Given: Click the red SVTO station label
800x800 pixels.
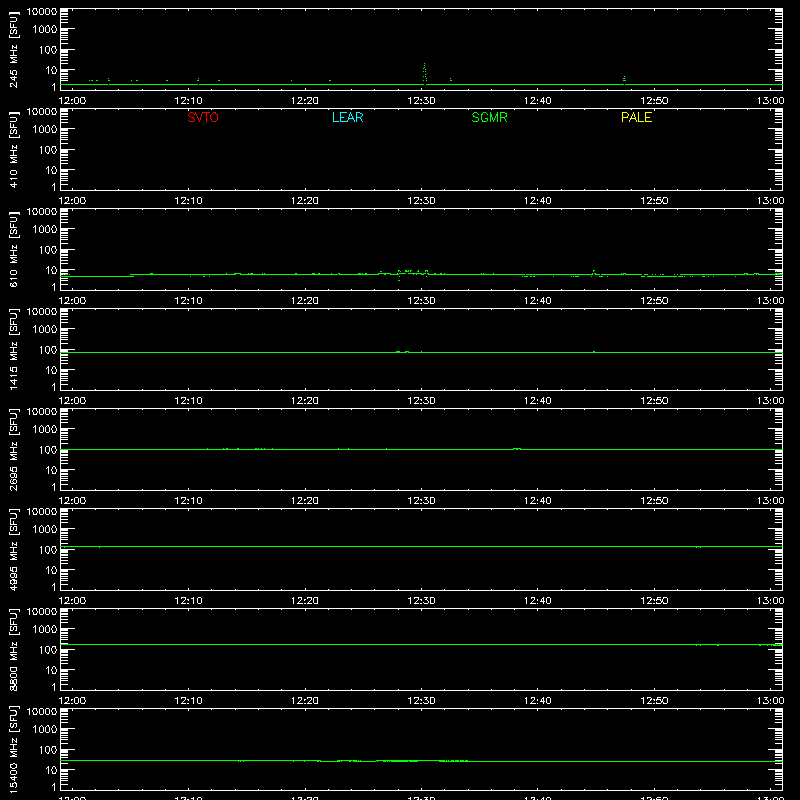Looking at the screenshot, I should click(203, 117).
